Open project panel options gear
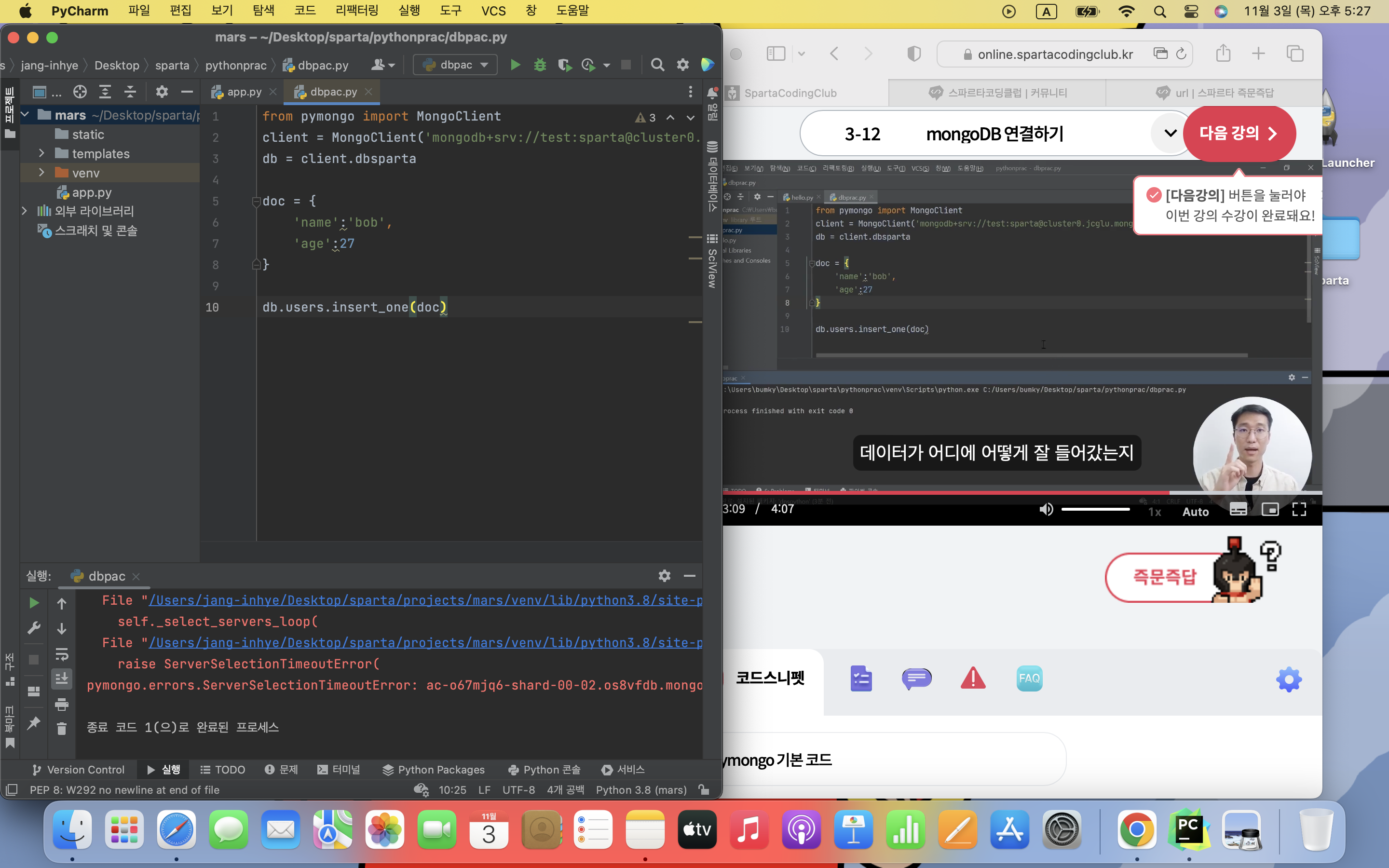The image size is (1389, 868). point(162,92)
